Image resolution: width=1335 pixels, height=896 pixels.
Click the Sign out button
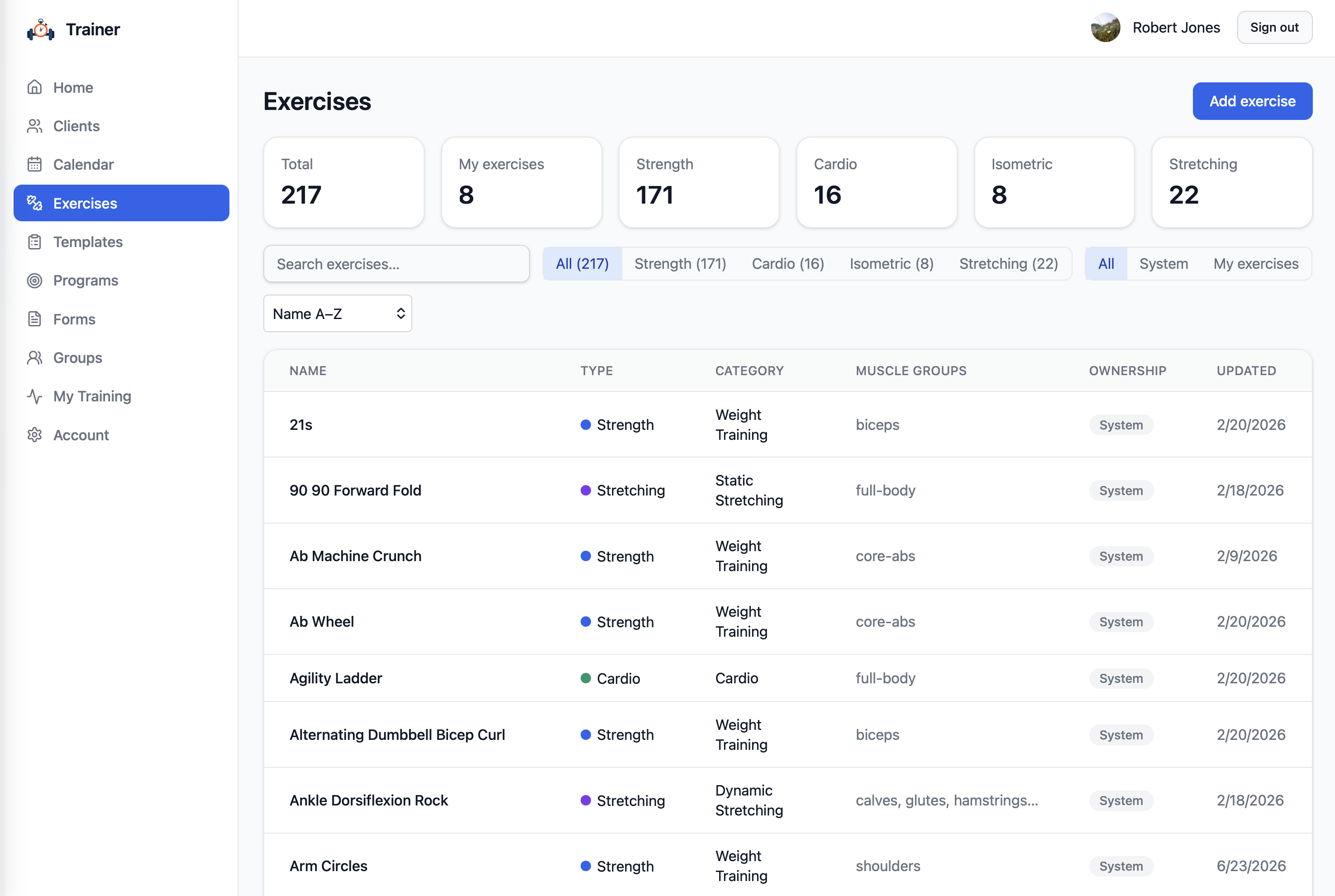tap(1274, 28)
